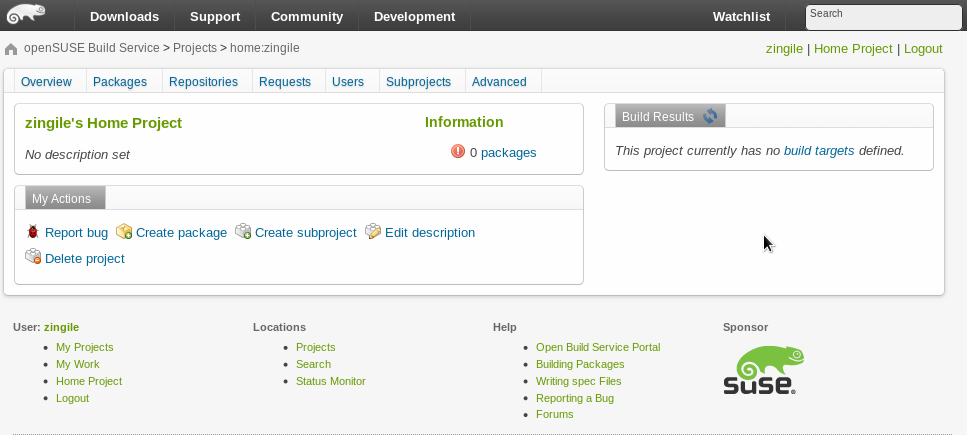Click the Create package box icon
This screenshot has width=967, height=435.
[x=124, y=231]
